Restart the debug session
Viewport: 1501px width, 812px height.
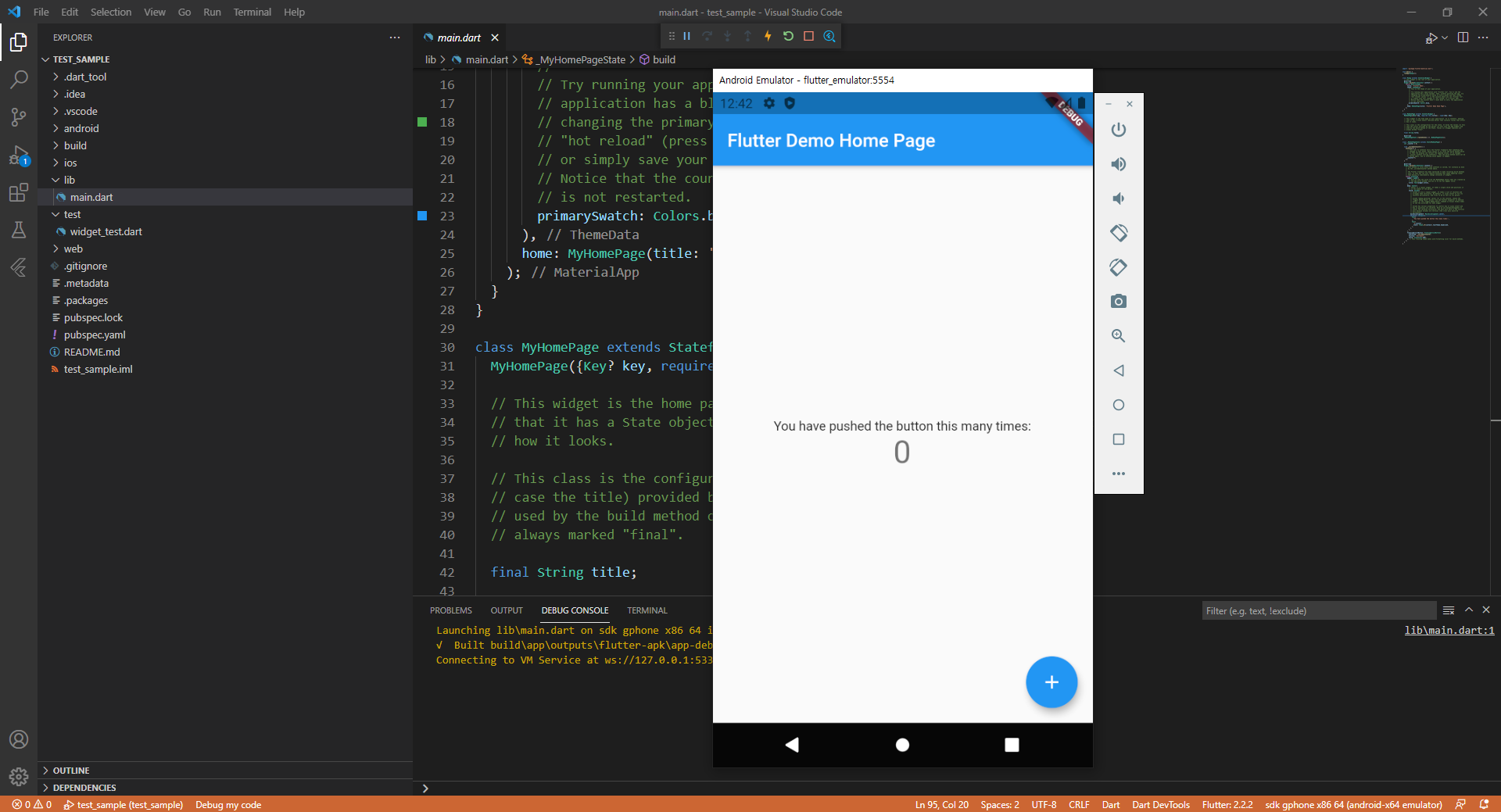tap(788, 36)
